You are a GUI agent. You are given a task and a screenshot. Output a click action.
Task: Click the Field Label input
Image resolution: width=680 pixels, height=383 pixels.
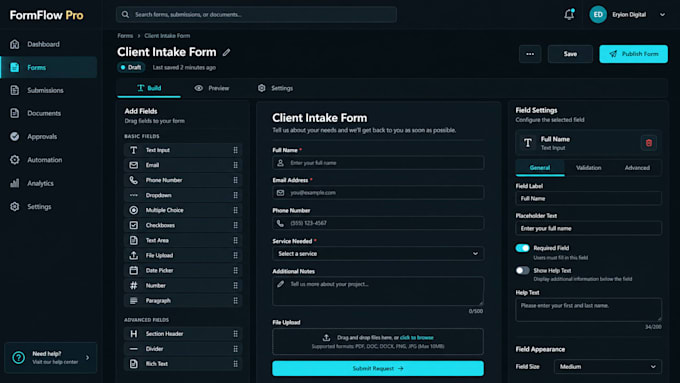(588, 198)
